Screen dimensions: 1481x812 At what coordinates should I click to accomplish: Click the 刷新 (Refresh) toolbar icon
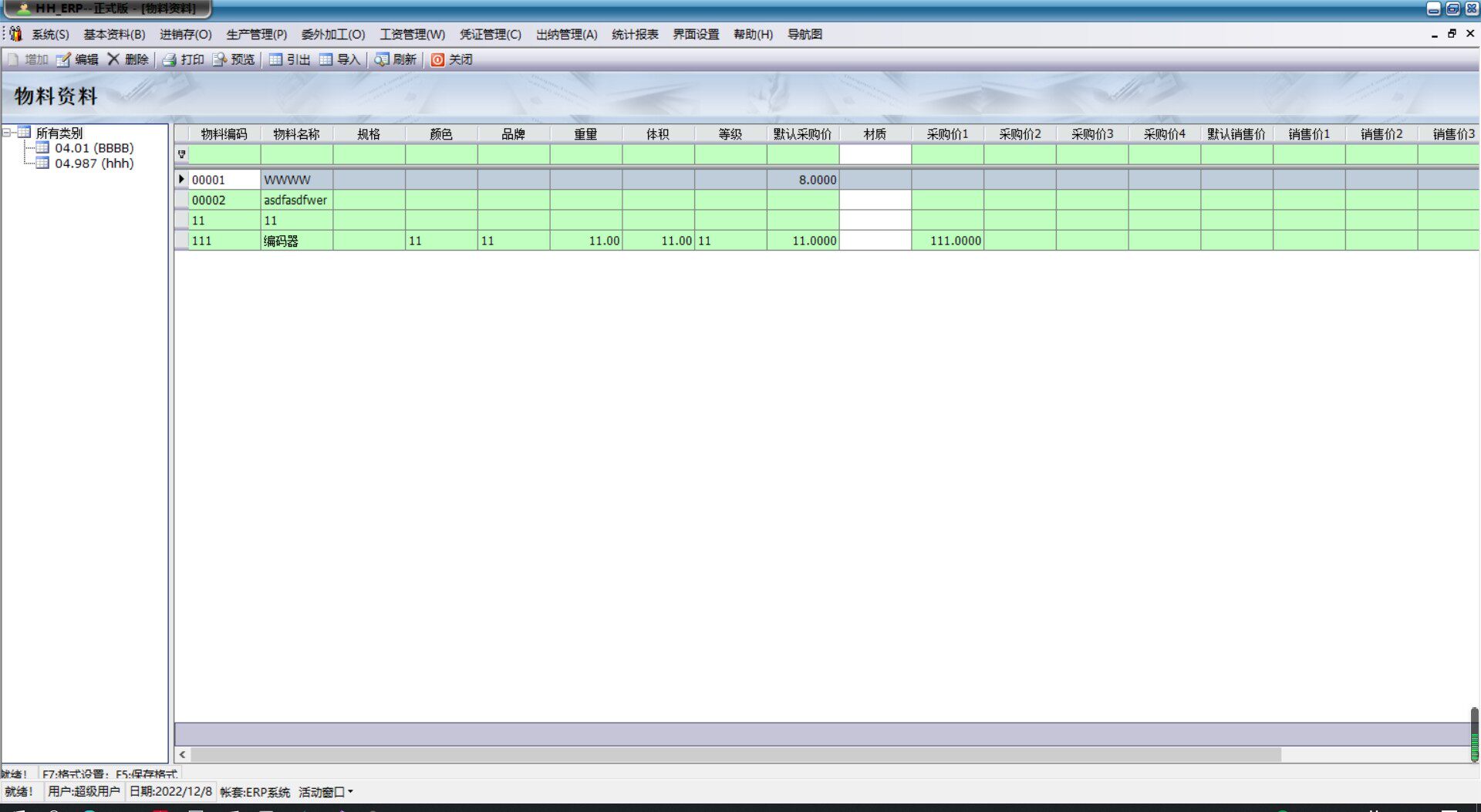pos(382,59)
